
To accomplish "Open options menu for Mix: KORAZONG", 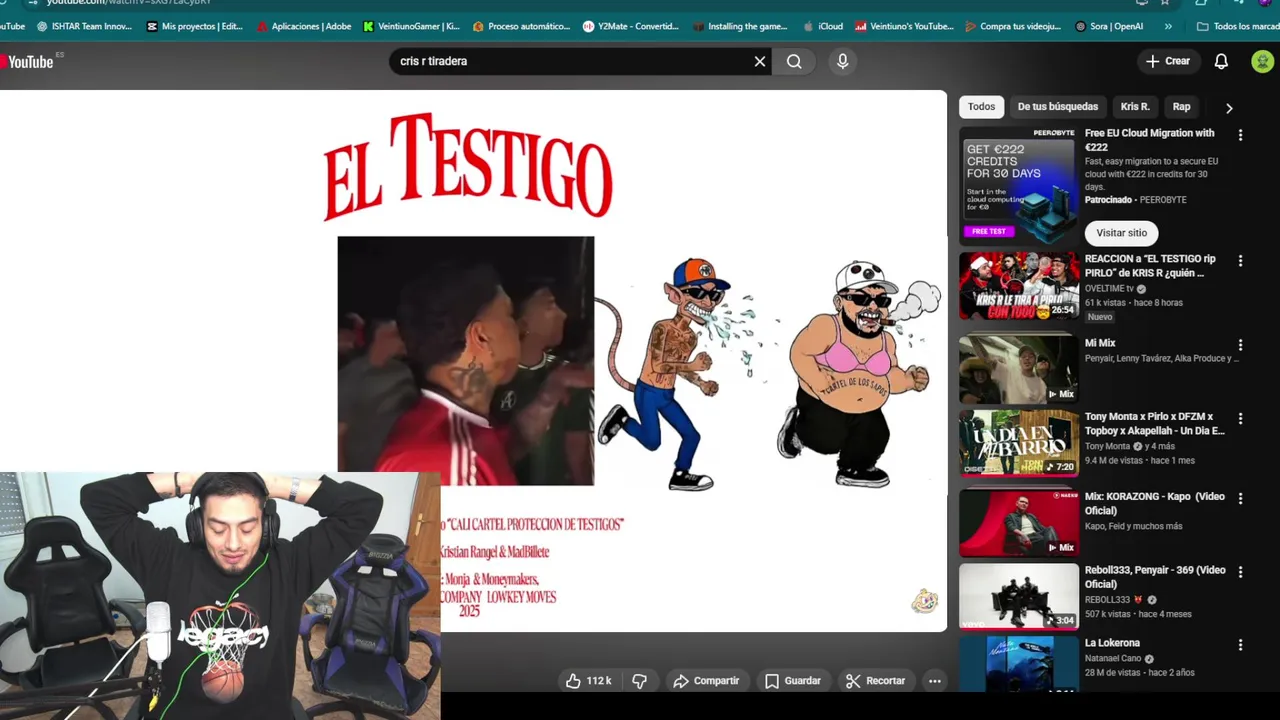I will click(1240, 498).
